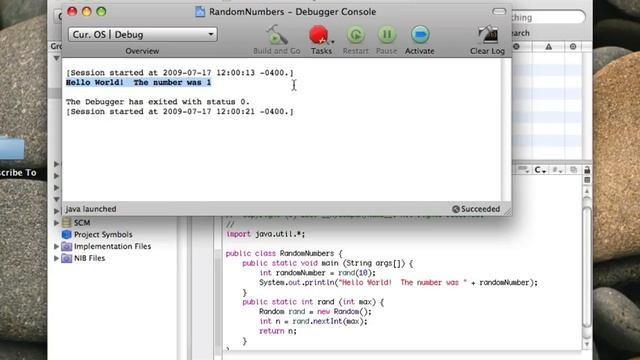Click the editor scrollbar down arrow
Image resolution: width=640 pixels, height=360 pixels.
(x=587, y=345)
